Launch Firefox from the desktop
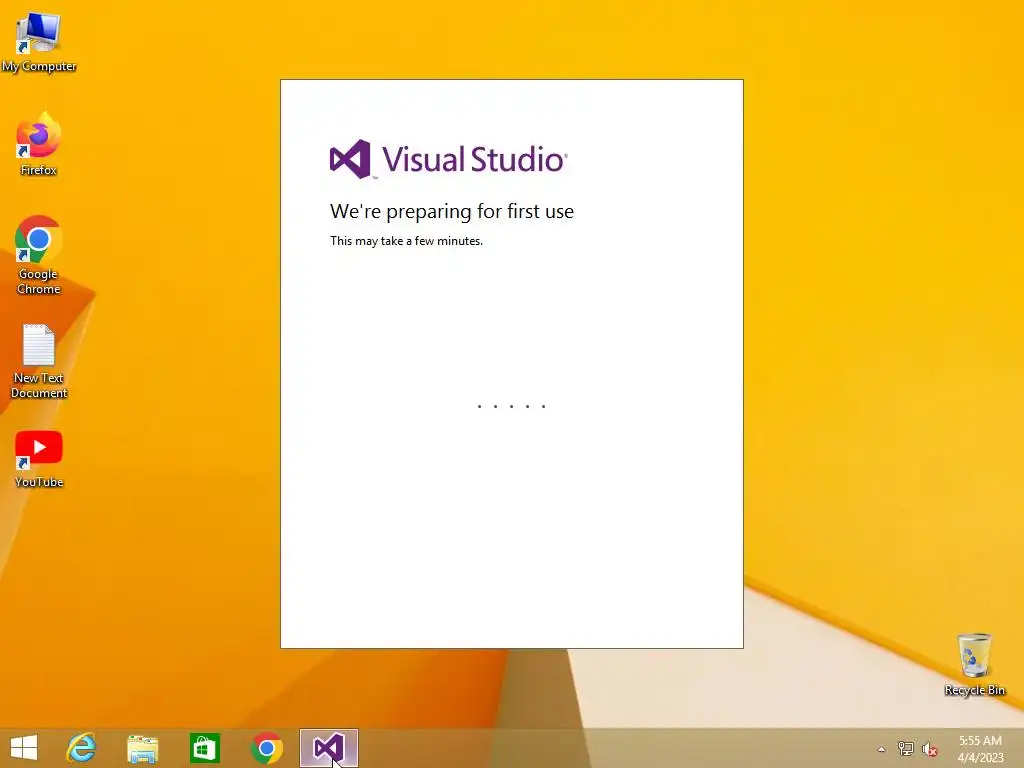Viewport: 1024px width, 768px height. [39, 144]
